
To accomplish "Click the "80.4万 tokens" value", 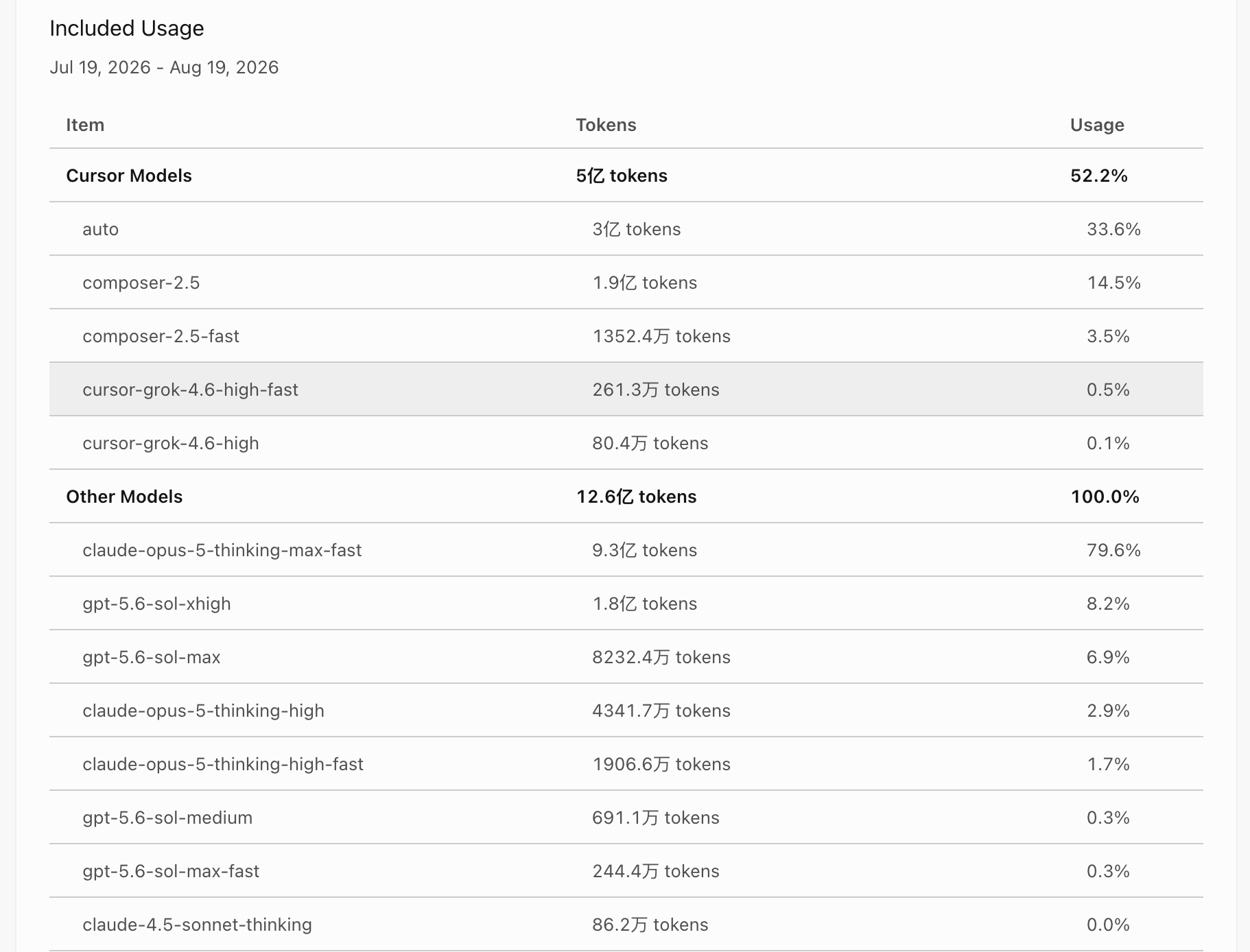I will pos(650,443).
